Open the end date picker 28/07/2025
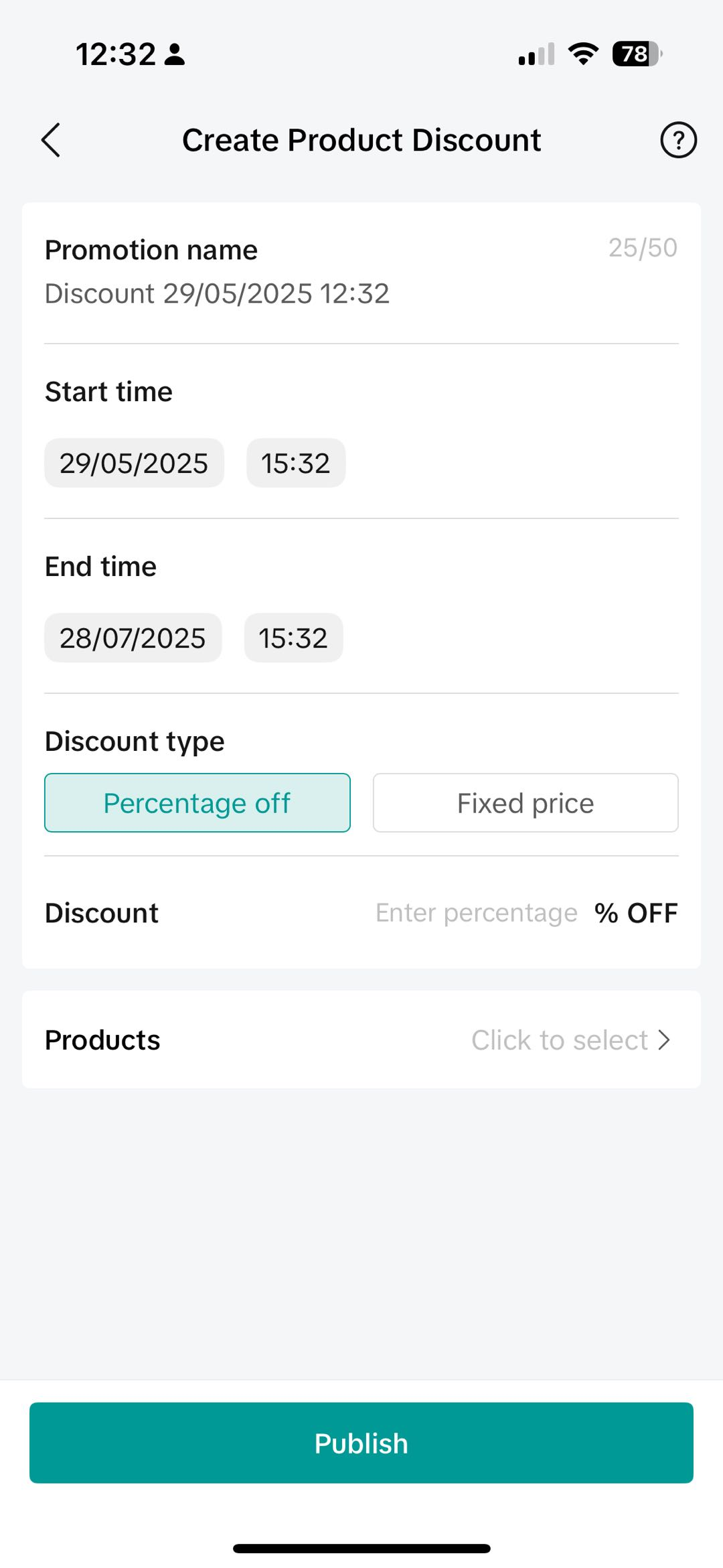The image size is (723, 1568). [x=133, y=638]
